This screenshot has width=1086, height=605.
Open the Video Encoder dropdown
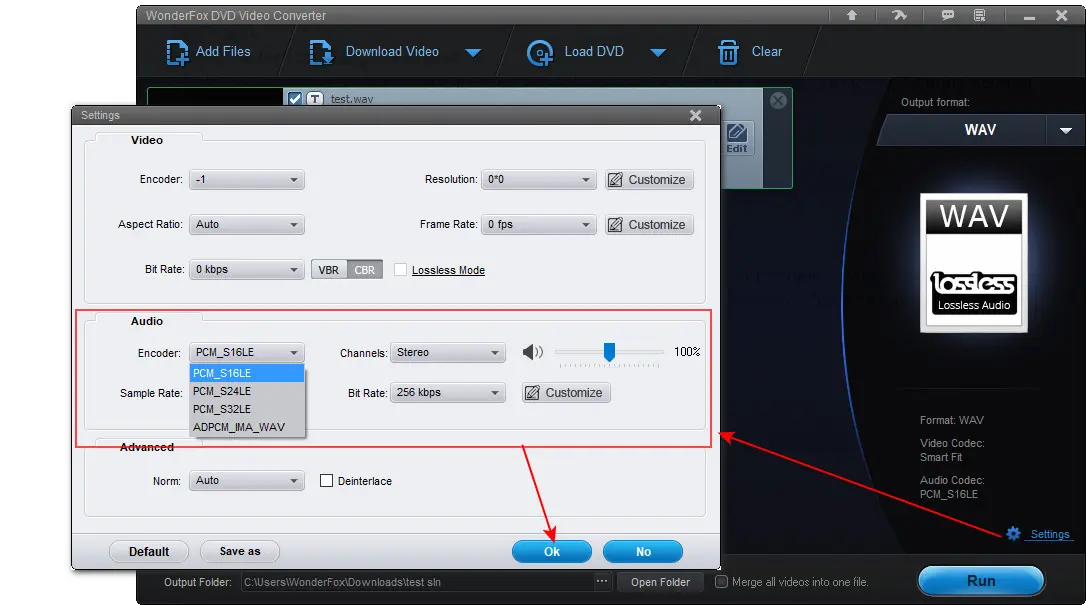tap(247, 179)
